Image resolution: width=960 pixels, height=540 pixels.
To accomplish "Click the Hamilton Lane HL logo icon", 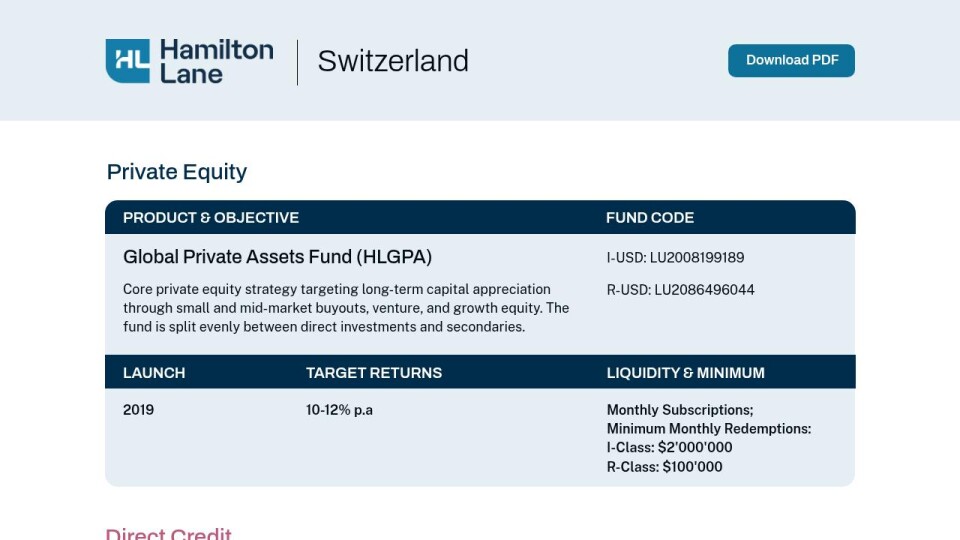I will click(127, 61).
